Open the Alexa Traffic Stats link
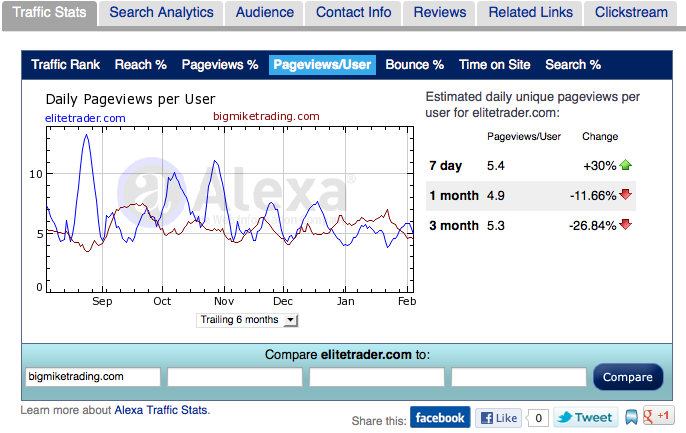Screen dimensions: 686x433 (x=161, y=410)
